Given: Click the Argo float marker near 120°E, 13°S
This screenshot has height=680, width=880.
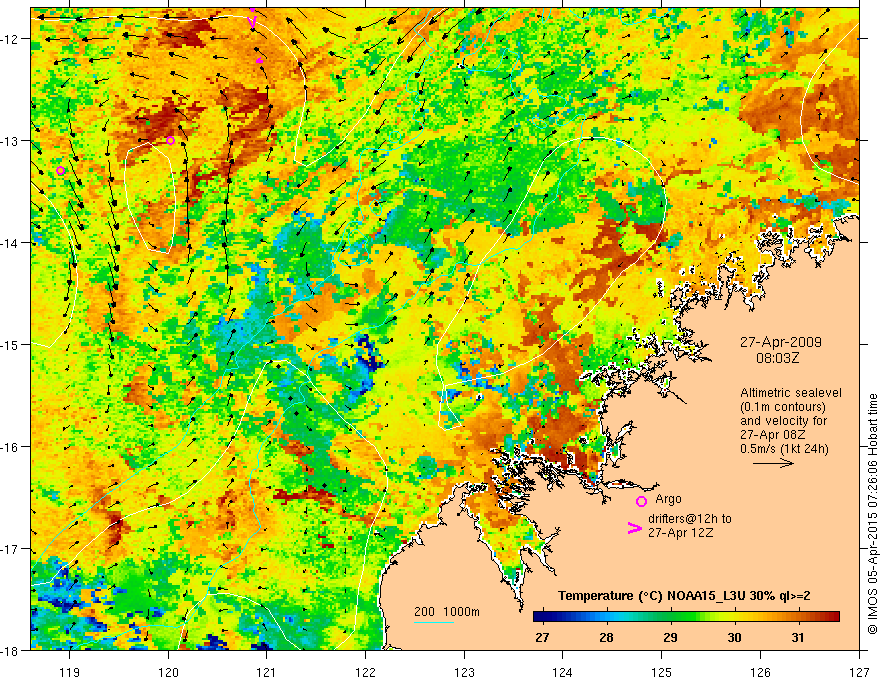Looking at the screenshot, I should (x=171, y=140).
